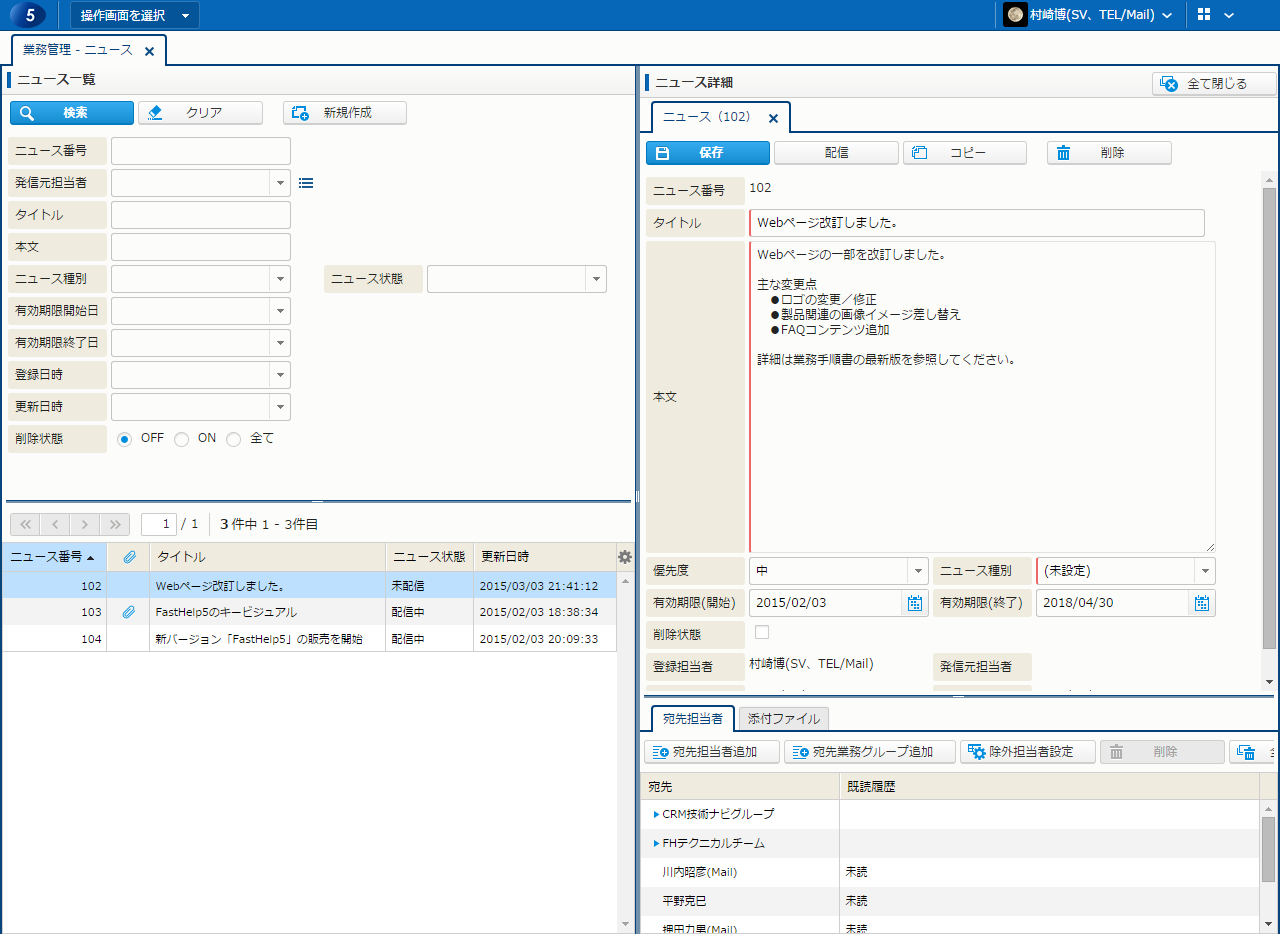Switch to the 添付ファイル tab
The image size is (1280, 934).
coord(784,718)
